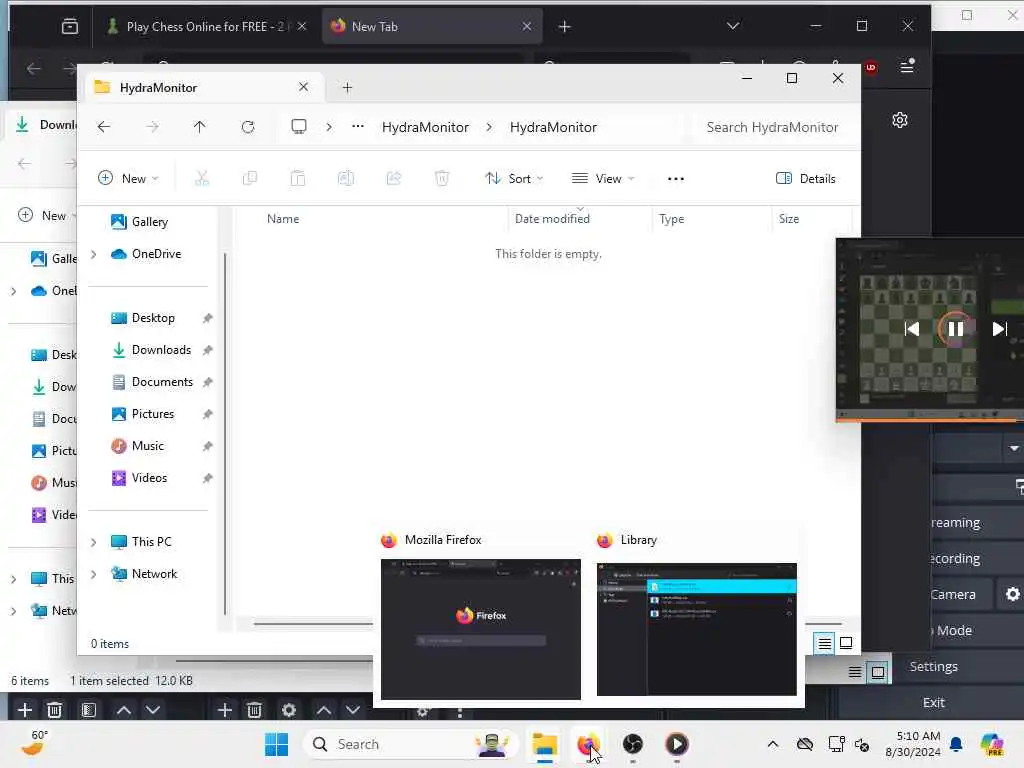Click HydraMonitor parent folder in breadcrumb
1024x768 pixels.
pos(425,127)
